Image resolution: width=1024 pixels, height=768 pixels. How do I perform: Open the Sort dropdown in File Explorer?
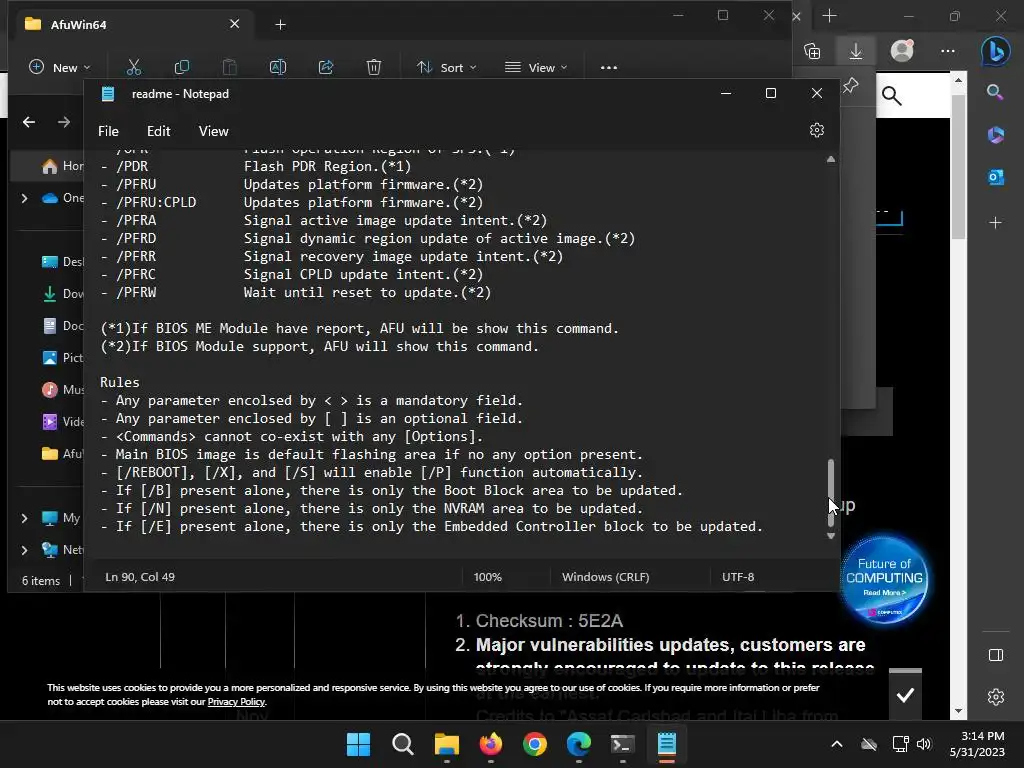pyautogui.click(x=447, y=67)
